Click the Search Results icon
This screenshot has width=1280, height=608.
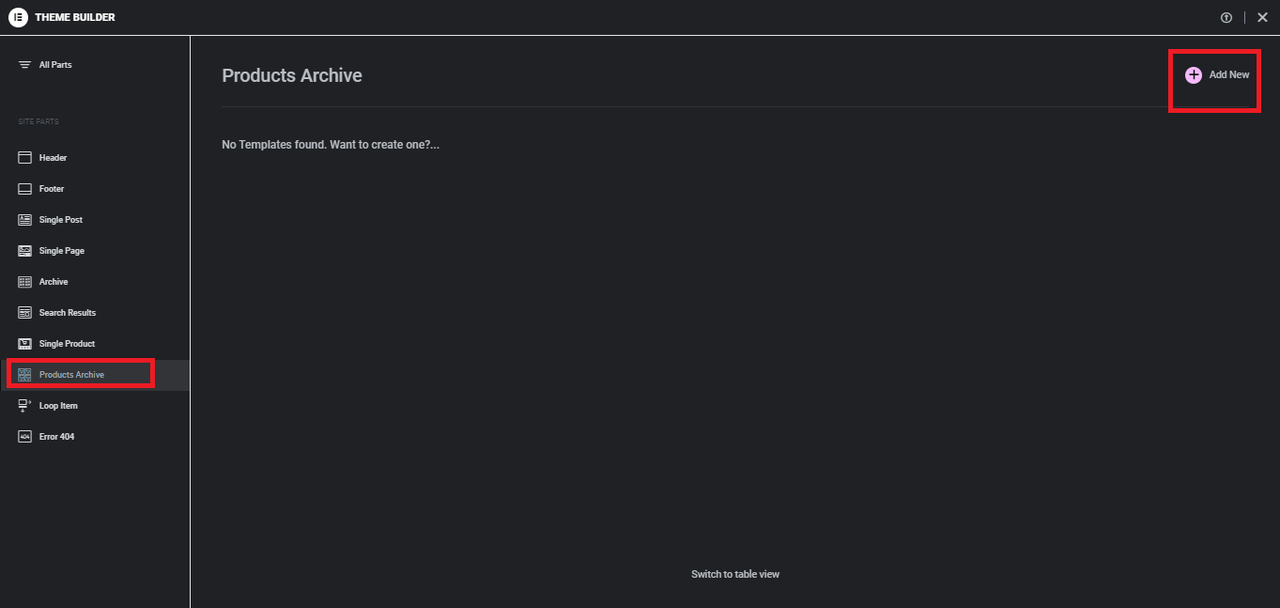coord(25,313)
